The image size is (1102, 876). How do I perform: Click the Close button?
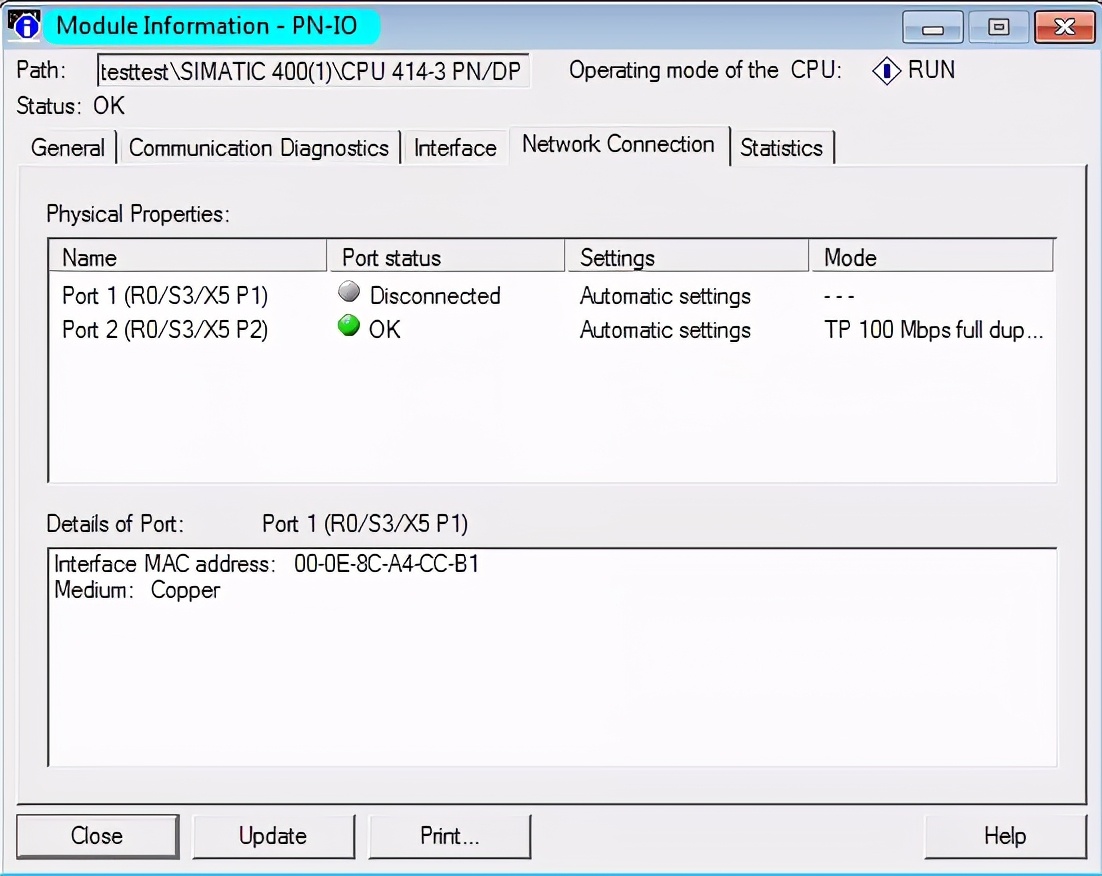pos(97,836)
